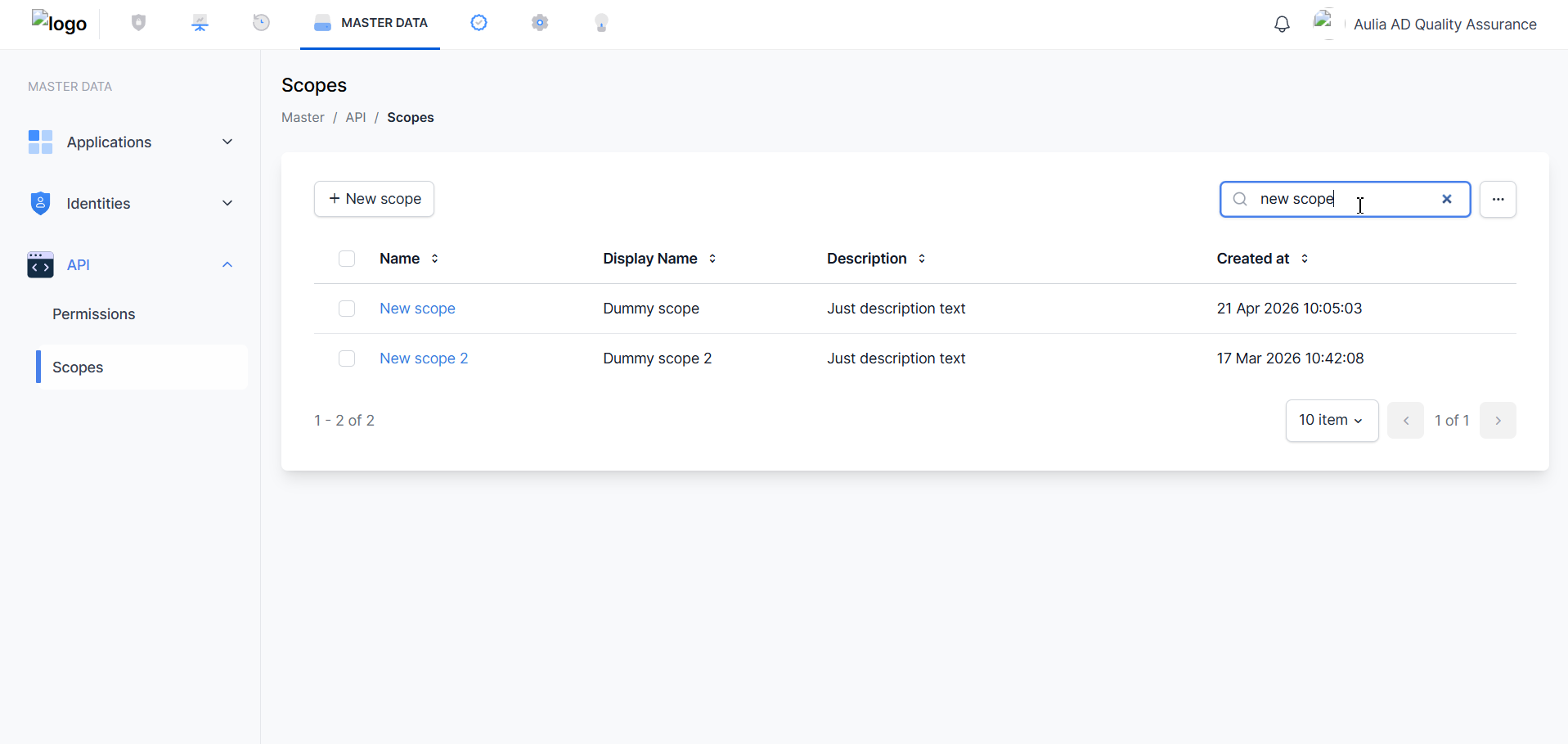Expand the Identities menu chevron

click(x=227, y=203)
